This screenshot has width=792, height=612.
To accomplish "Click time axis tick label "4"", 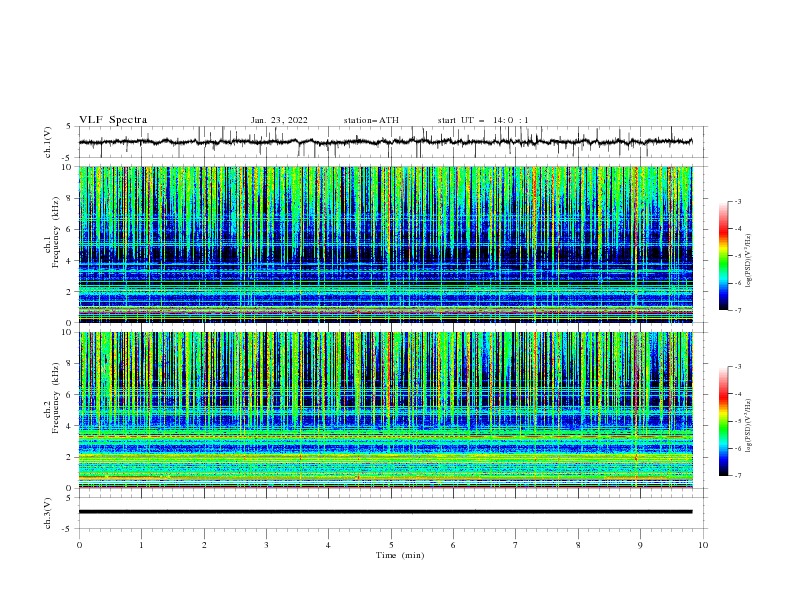I will (x=328, y=545).
